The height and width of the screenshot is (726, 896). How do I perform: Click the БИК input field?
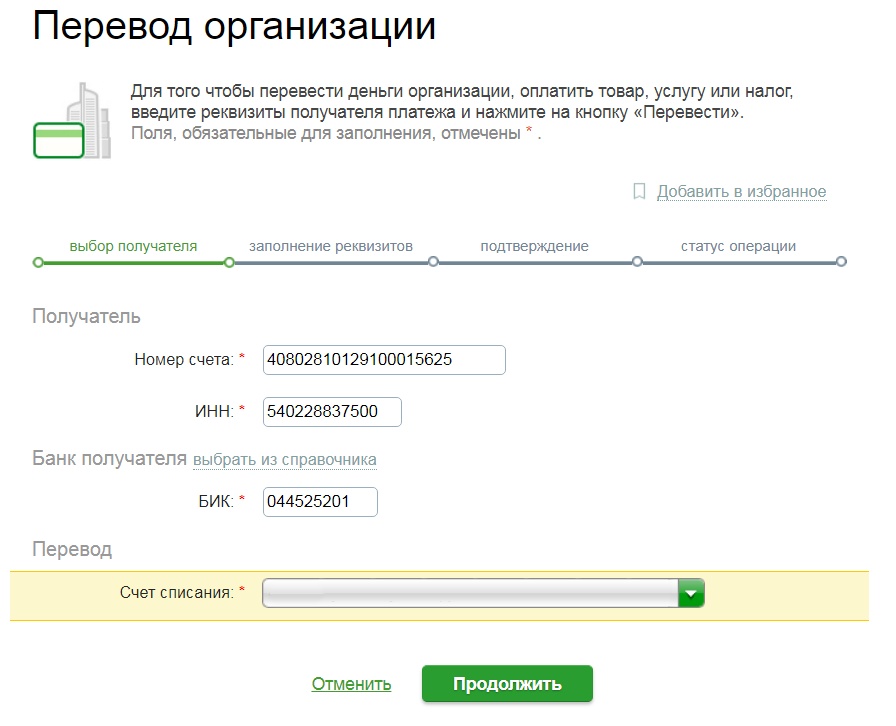pos(320,502)
